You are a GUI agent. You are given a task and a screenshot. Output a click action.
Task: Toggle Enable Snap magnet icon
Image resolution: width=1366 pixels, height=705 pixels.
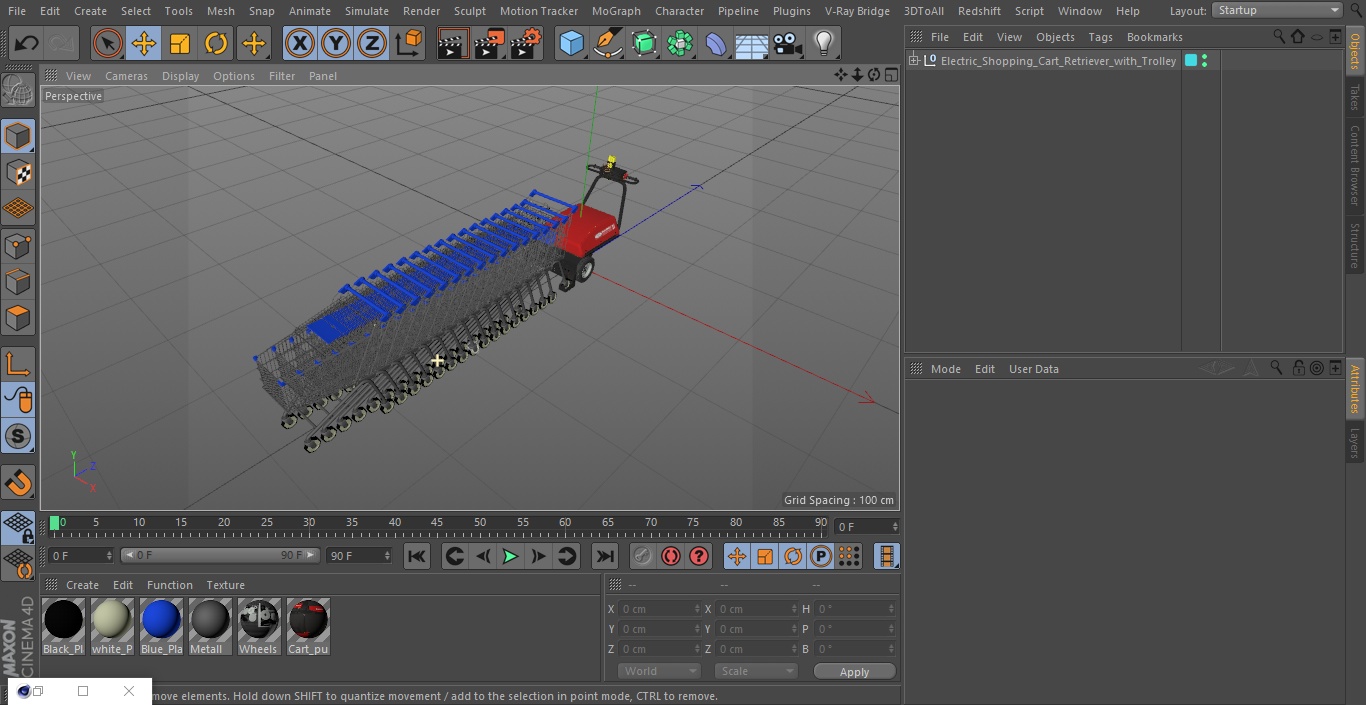(x=18, y=484)
